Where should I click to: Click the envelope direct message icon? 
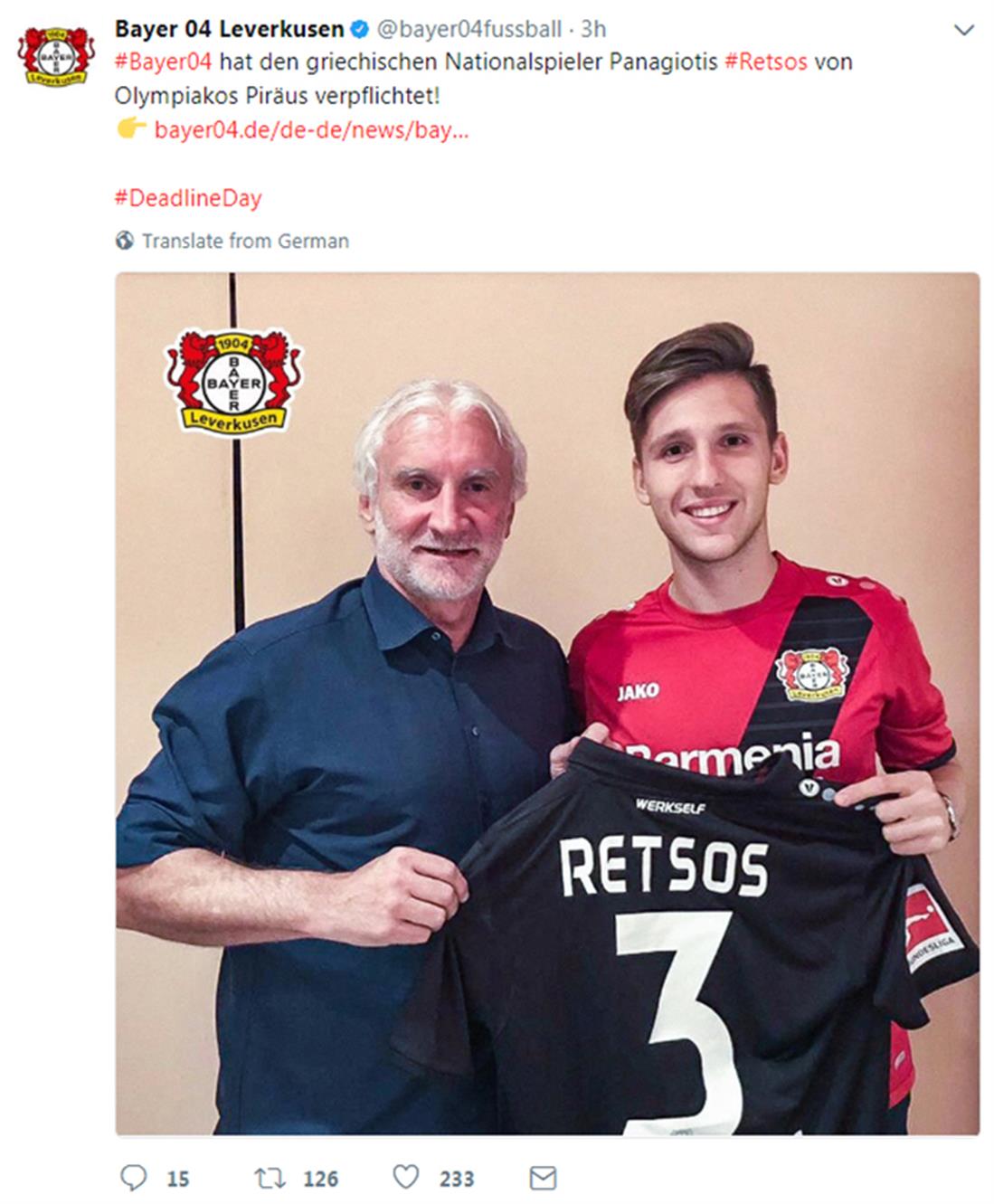point(542,1178)
